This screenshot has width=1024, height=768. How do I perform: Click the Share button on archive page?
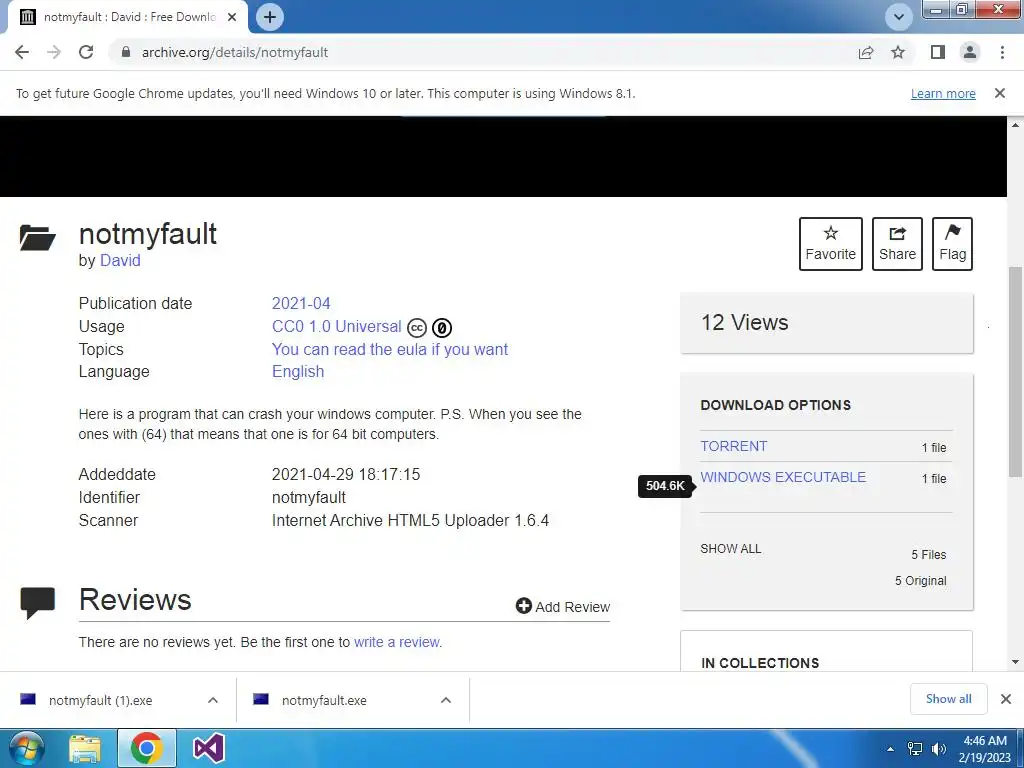coord(897,244)
